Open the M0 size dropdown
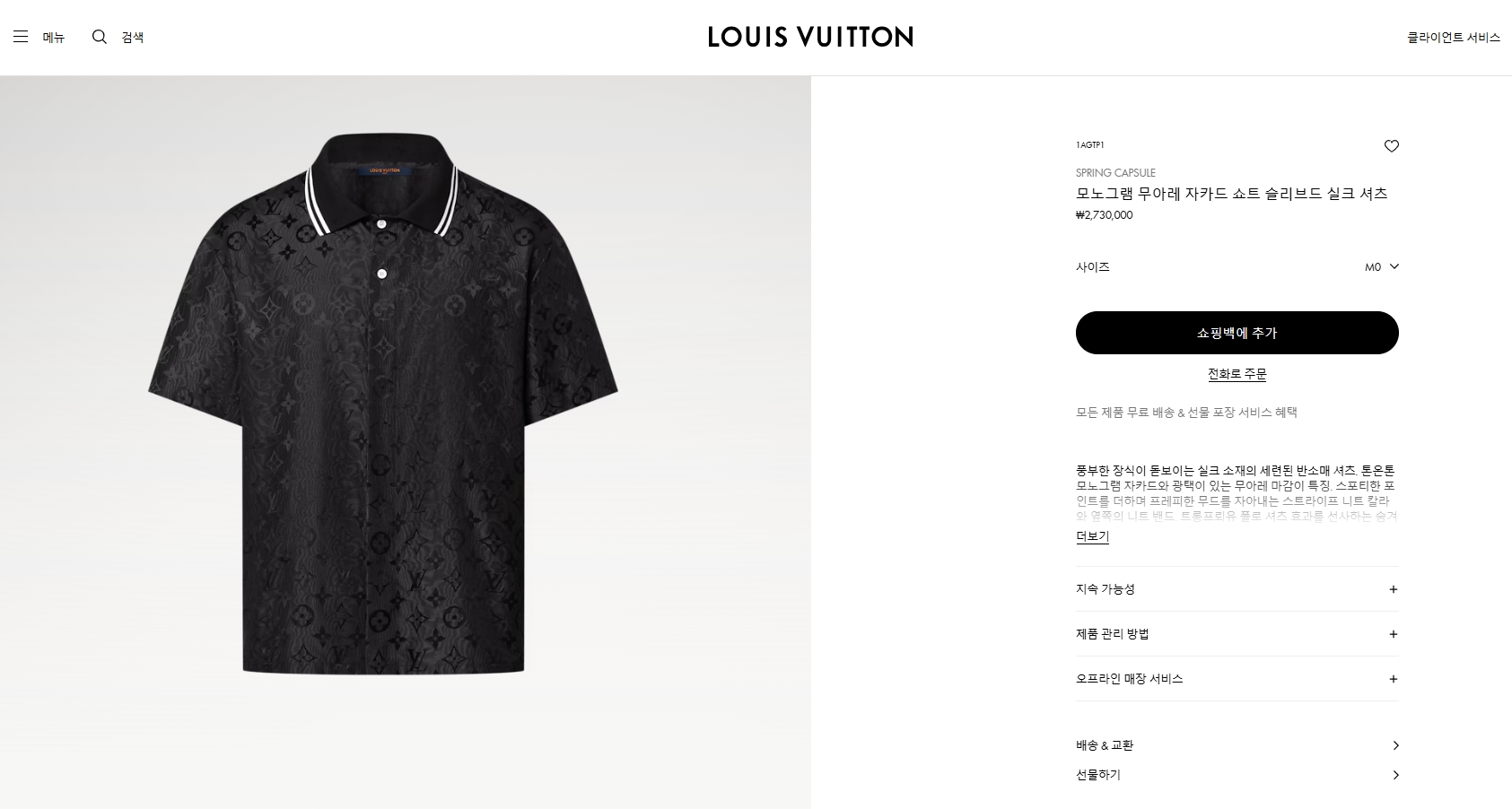The height and width of the screenshot is (809, 1512). tap(1237, 267)
